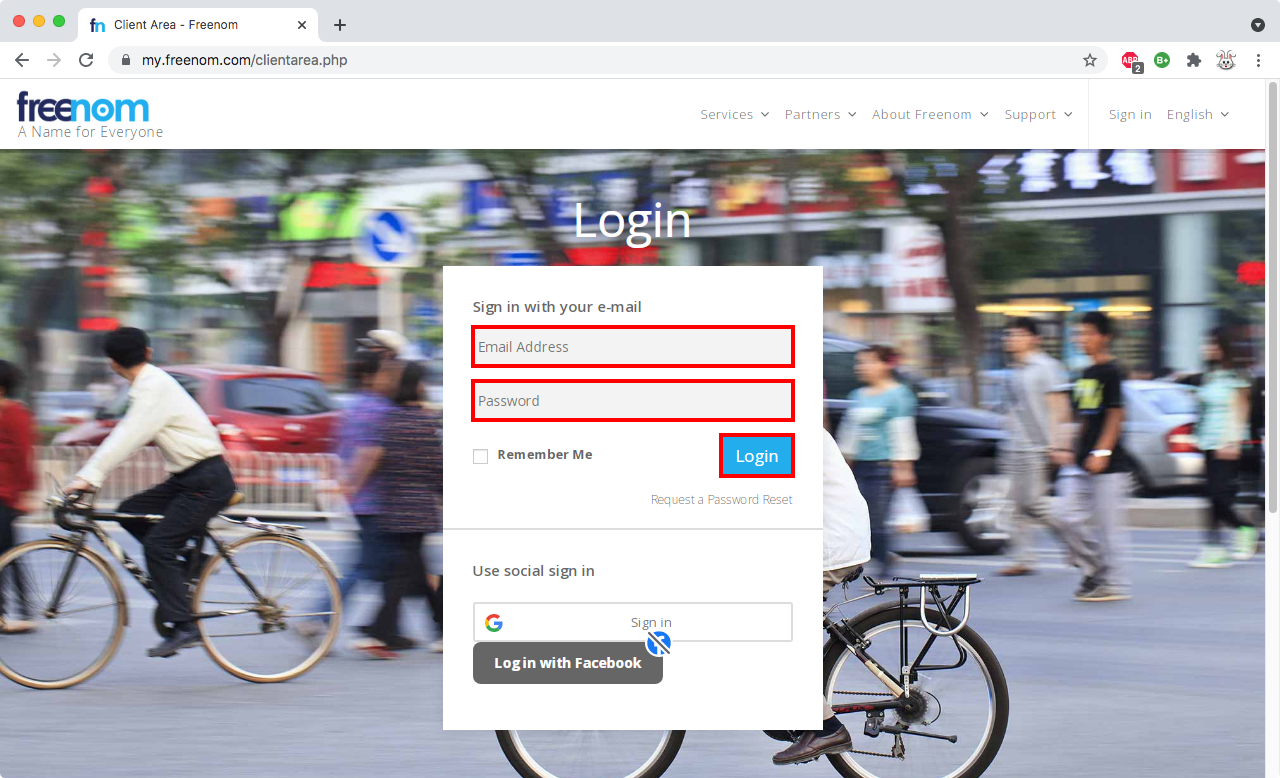Click Request a Password Reset link
This screenshot has height=778, width=1280.
click(721, 500)
